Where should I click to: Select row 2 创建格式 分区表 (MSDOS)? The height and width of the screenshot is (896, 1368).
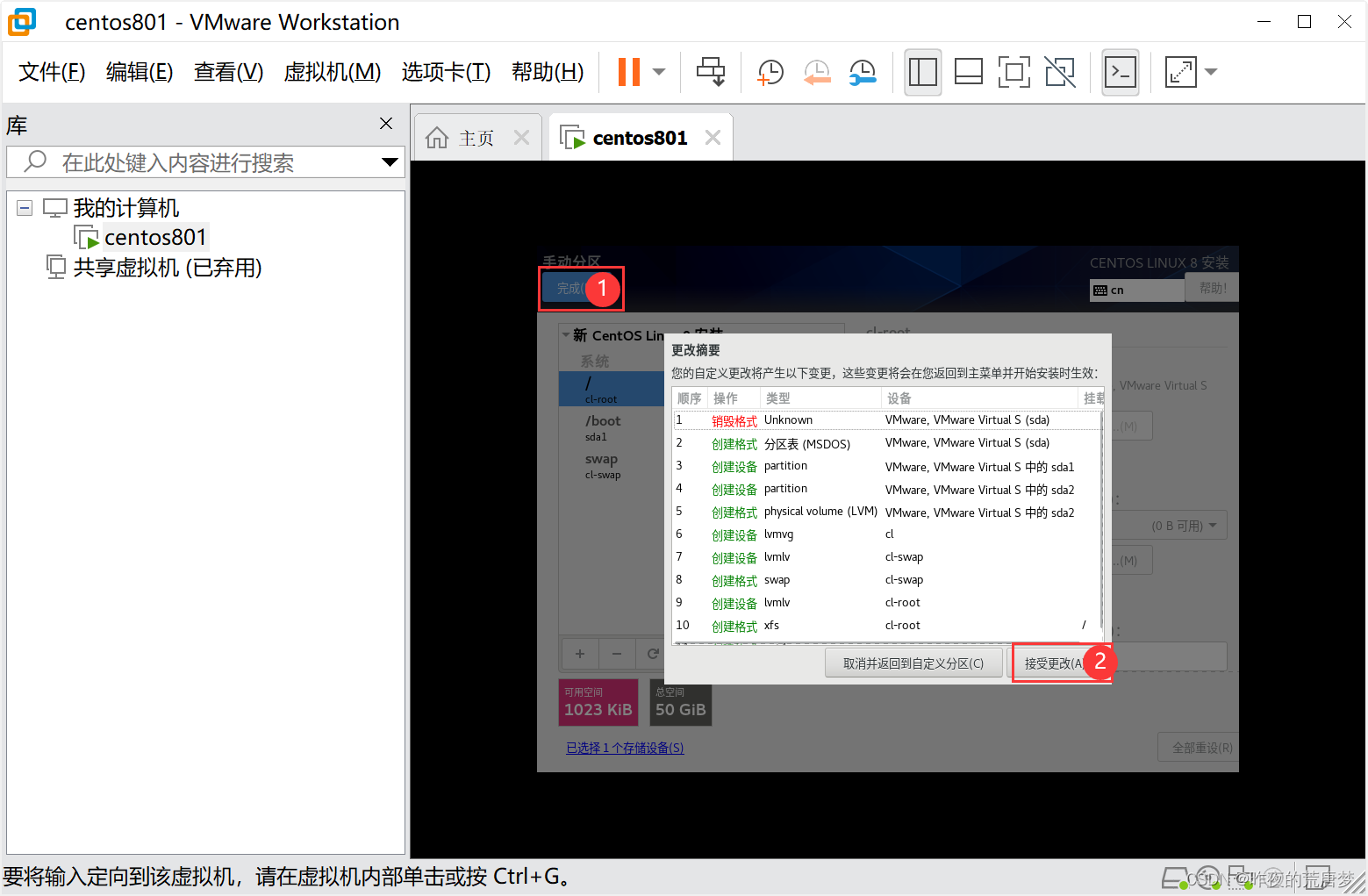pyautogui.click(x=887, y=443)
